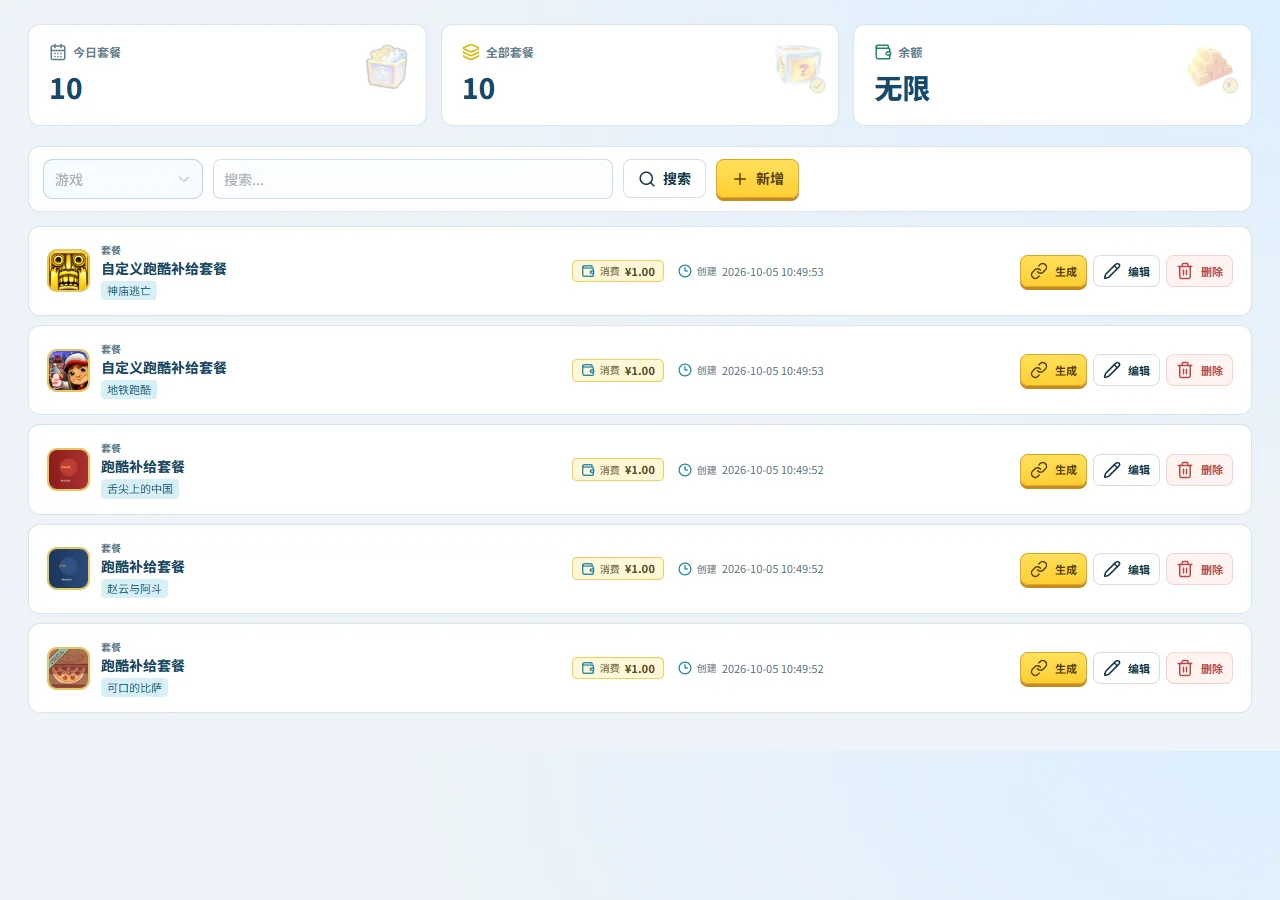This screenshot has height=900, width=1280.
Task: Generate link for the 赵云与阿斗 package
Action: [1053, 570]
